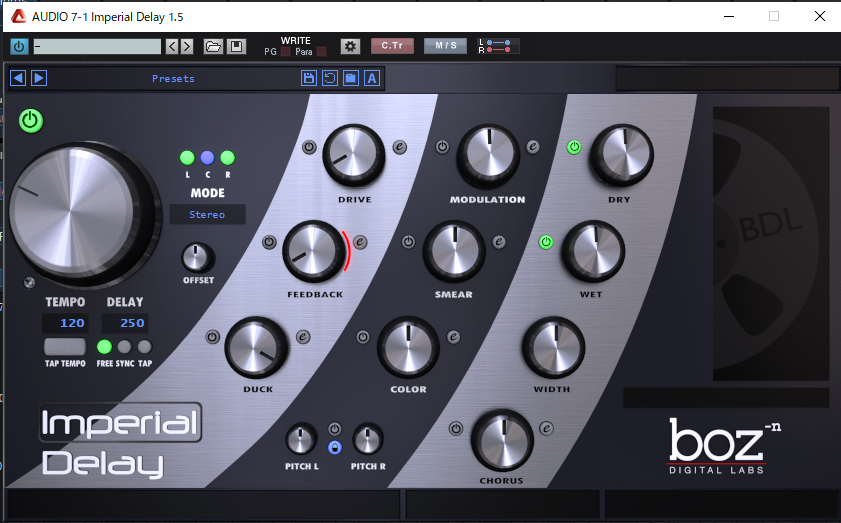This screenshot has height=523, width=841.
Task: Open the Feedback 'e' edit icon
Action: click(x=360, y=242)
